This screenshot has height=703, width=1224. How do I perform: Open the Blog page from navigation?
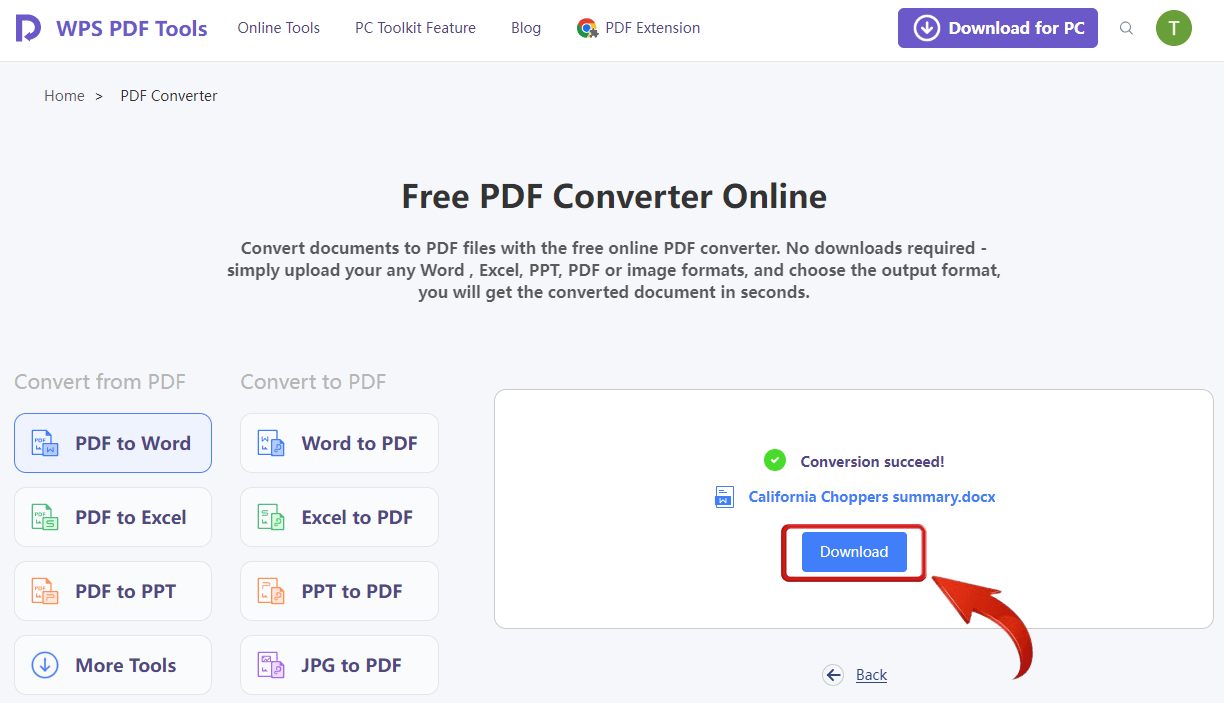coord(526,28)
